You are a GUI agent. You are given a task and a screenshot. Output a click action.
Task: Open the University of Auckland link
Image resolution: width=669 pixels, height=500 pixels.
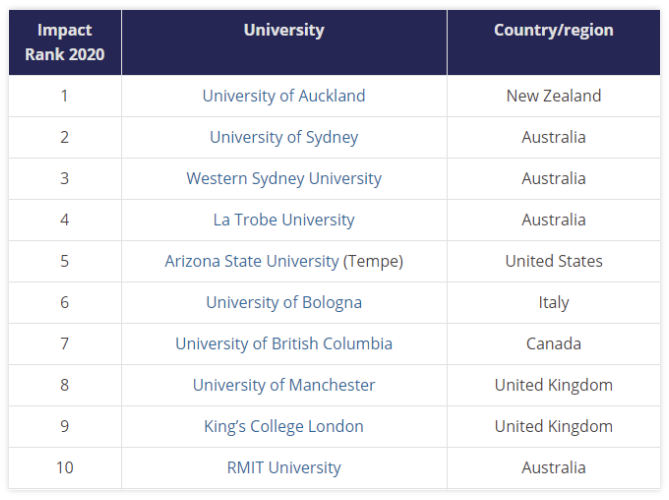click(x=284, y=96)
